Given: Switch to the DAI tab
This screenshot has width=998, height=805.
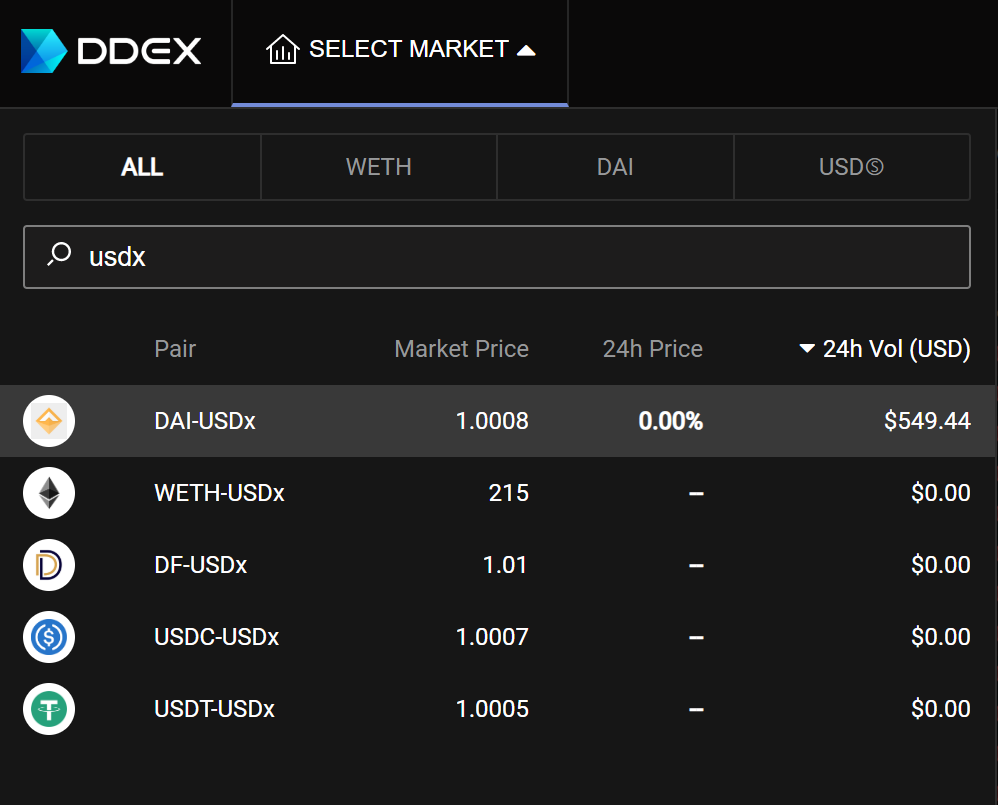Looking at the screenshot, I should click(615, 167).
